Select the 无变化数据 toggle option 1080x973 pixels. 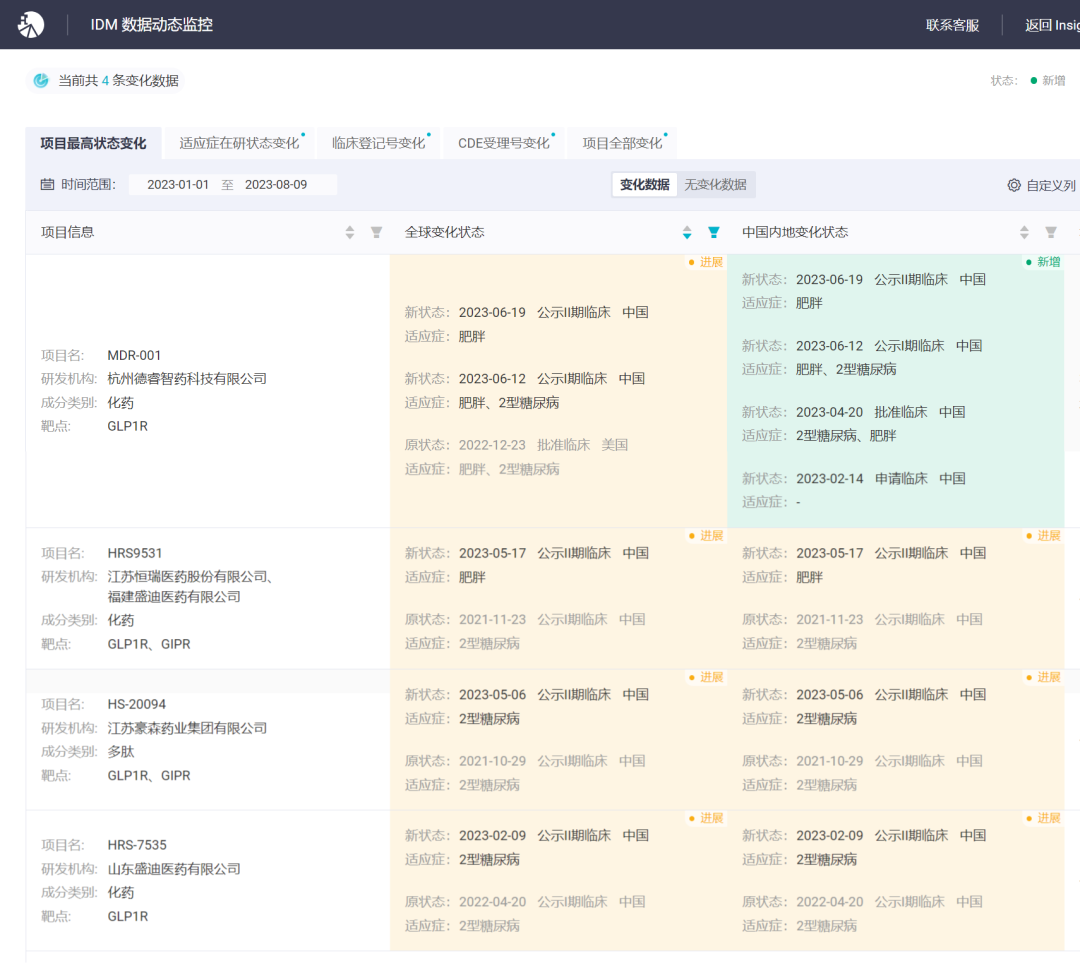[x=716, y=185]
